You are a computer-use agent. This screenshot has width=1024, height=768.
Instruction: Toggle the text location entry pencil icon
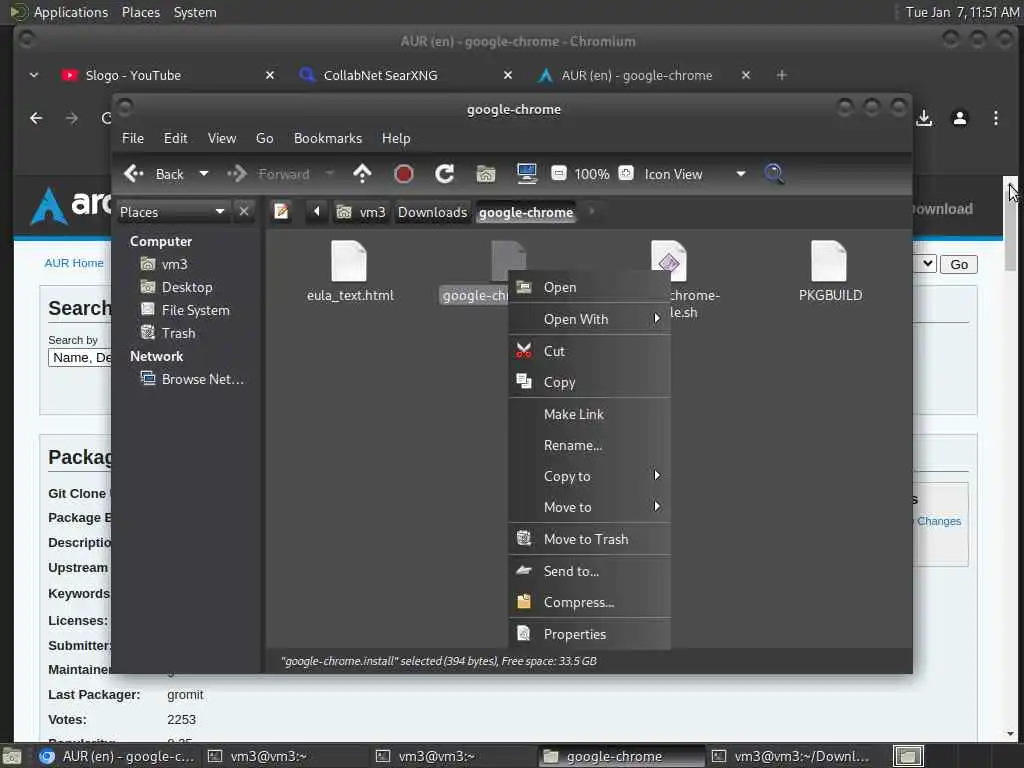pyautogui.click(x=281, y=212)
